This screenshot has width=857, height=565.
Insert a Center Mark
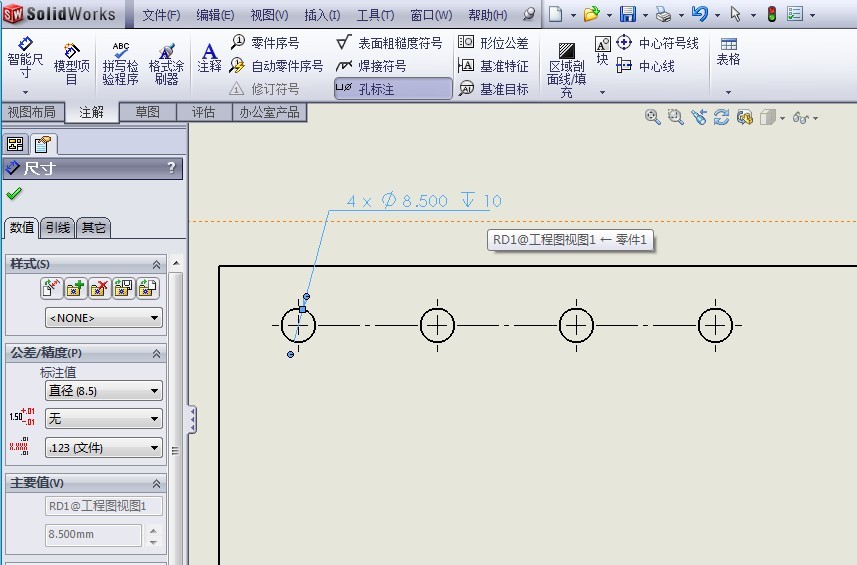click(658, 43)
